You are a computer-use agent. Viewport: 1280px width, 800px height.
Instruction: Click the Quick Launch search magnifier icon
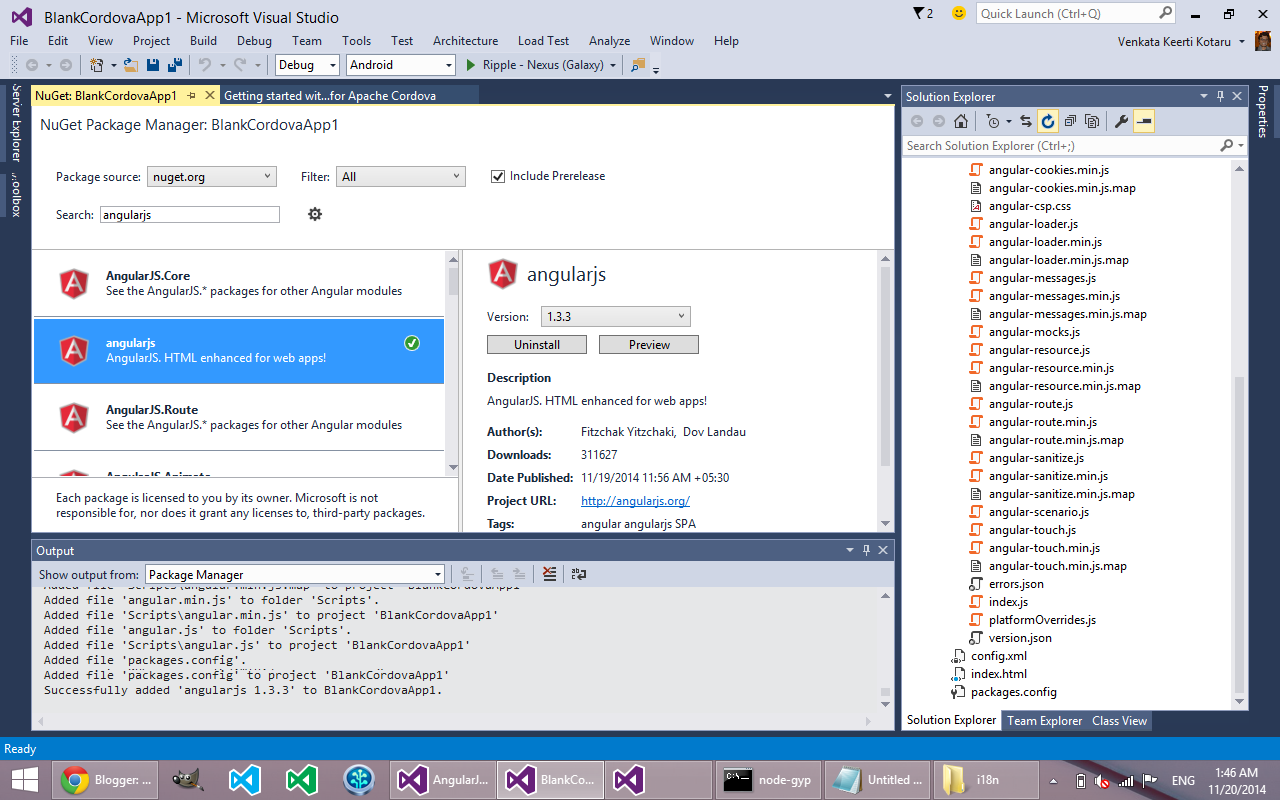(x=1166, y=13)
